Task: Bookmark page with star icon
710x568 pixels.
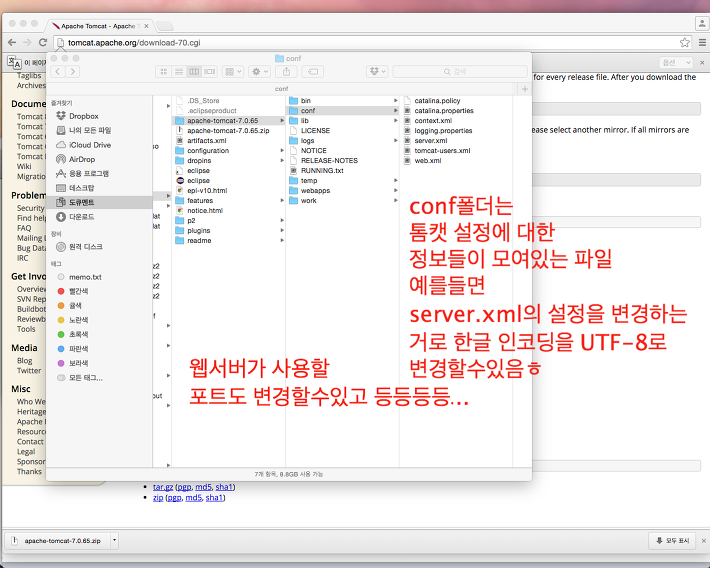Action: click(x=685, y=43)
